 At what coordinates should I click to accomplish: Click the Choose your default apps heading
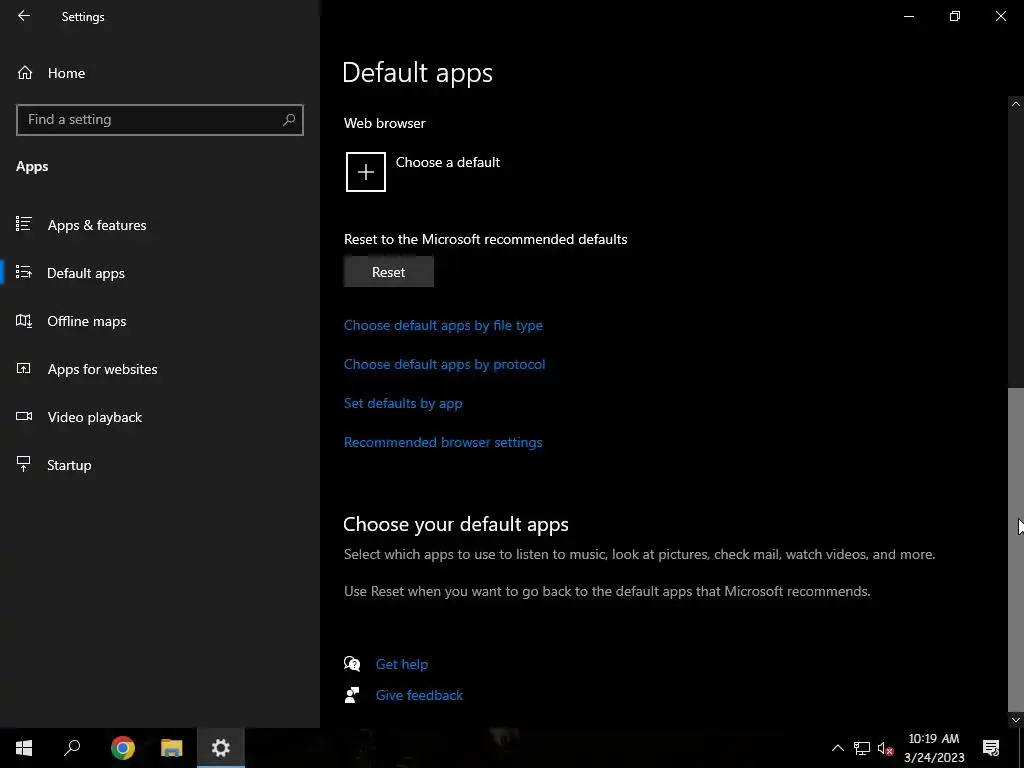coord(456,524)
